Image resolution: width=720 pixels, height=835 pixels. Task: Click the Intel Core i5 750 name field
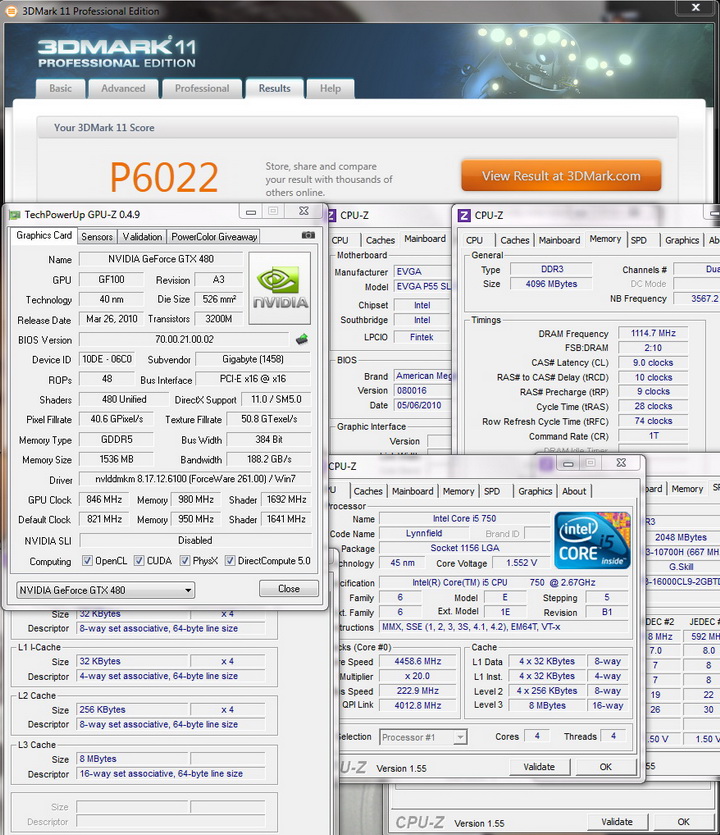coord(464,518)
